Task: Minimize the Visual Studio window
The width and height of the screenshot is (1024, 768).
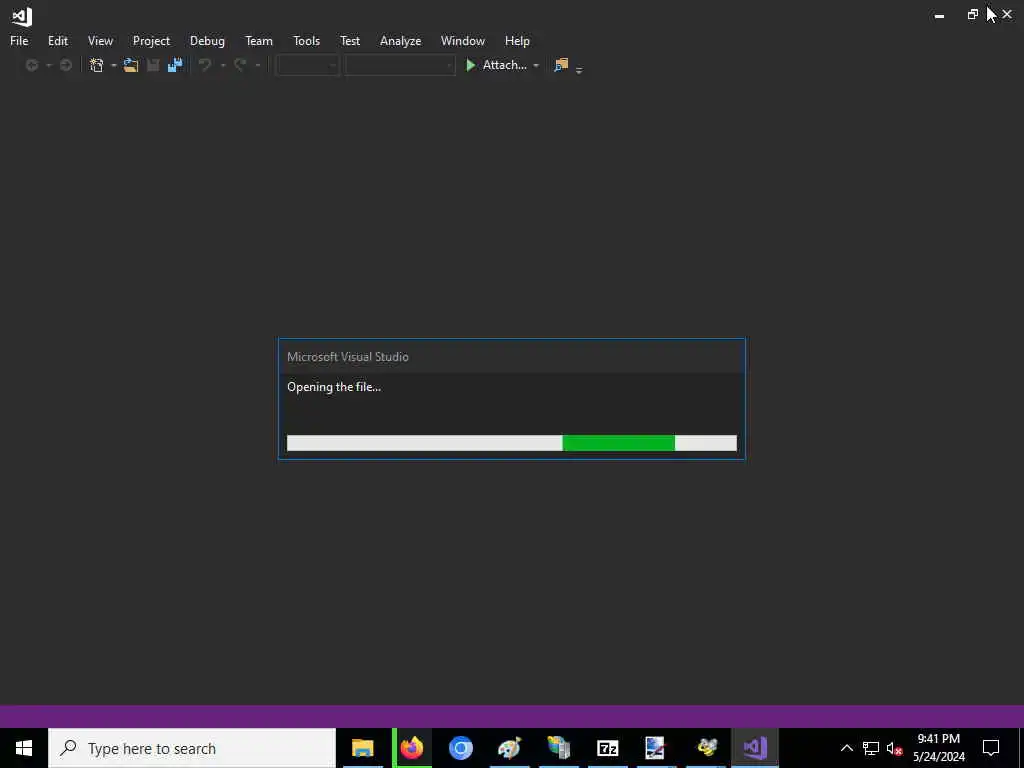Action: [x=939, y=15]
